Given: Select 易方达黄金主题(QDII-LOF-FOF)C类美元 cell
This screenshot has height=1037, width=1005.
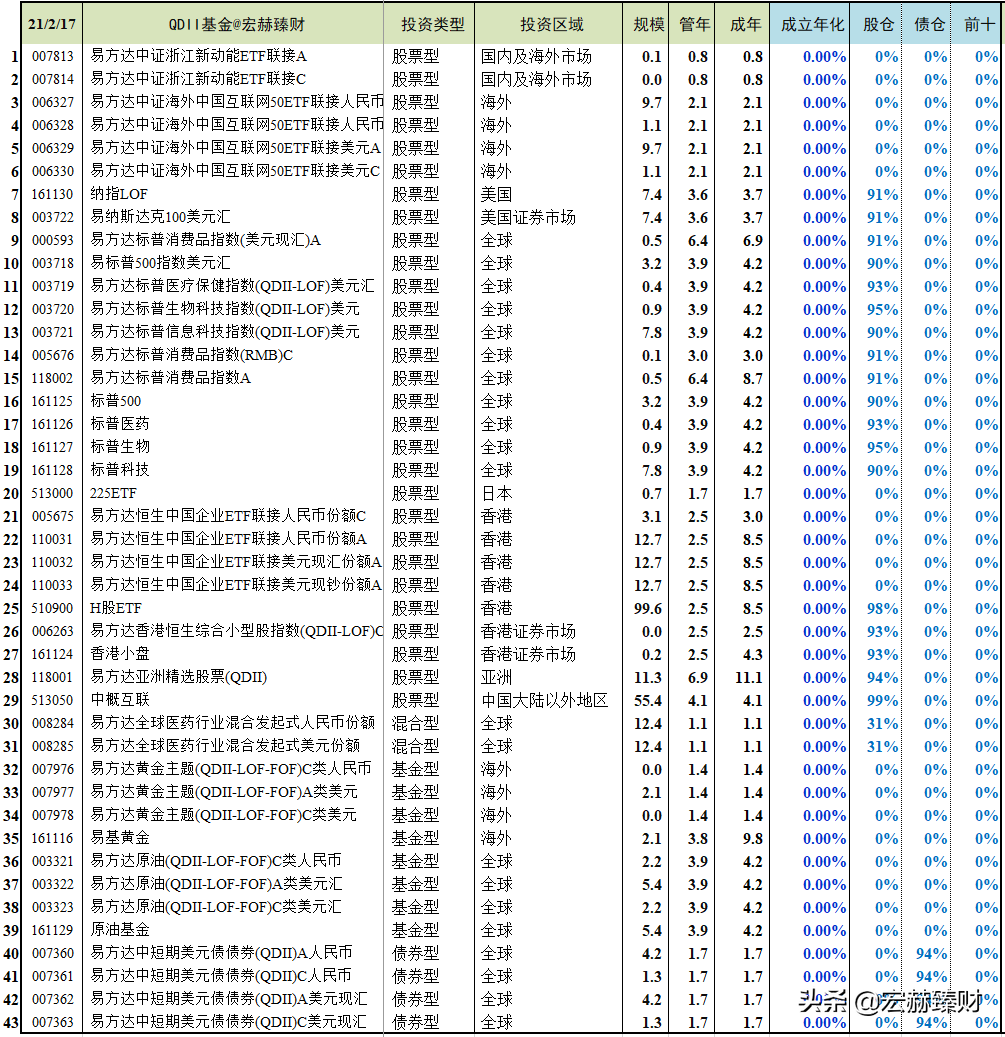Looking at the screenshot, I should pos(223,815).
